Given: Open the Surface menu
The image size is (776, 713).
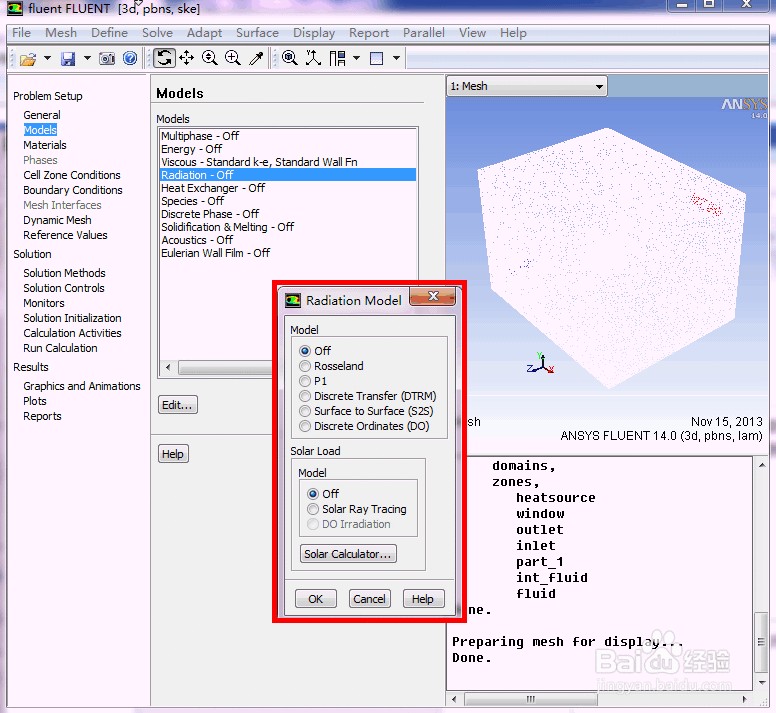Looking at the screenshot, I should click(x=257, y=33).
